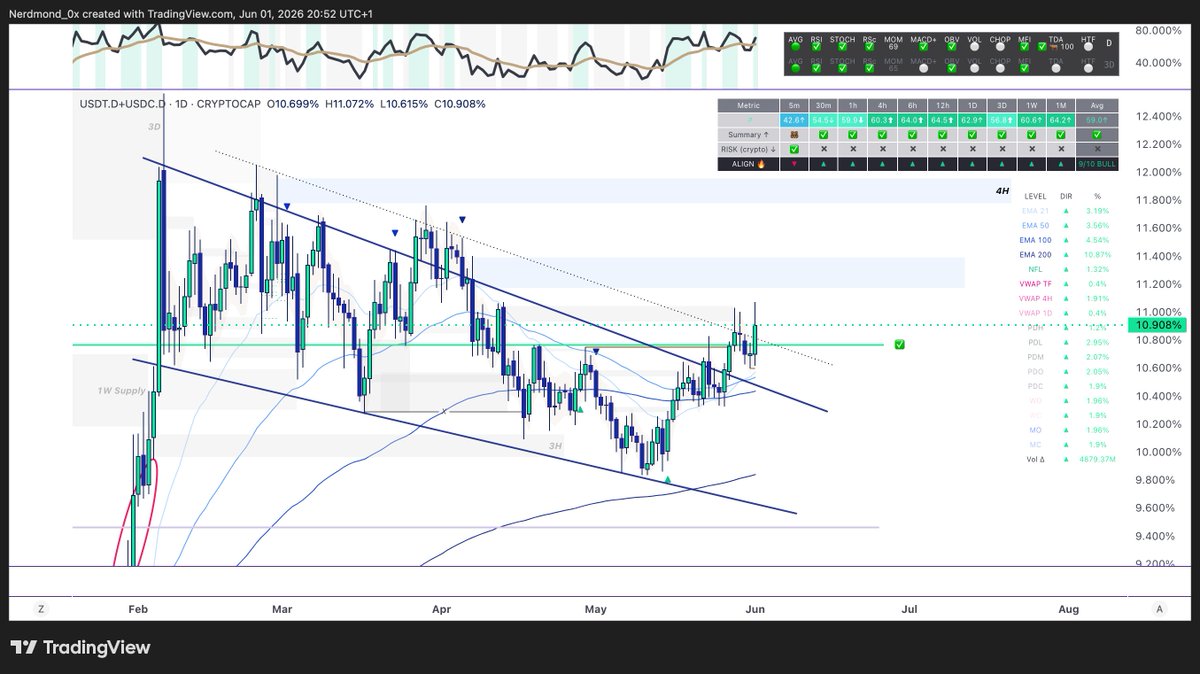1200x674 pixels.
Task: Toggle the MACD+ checkbox in the D row
Action: coord(923,47)
